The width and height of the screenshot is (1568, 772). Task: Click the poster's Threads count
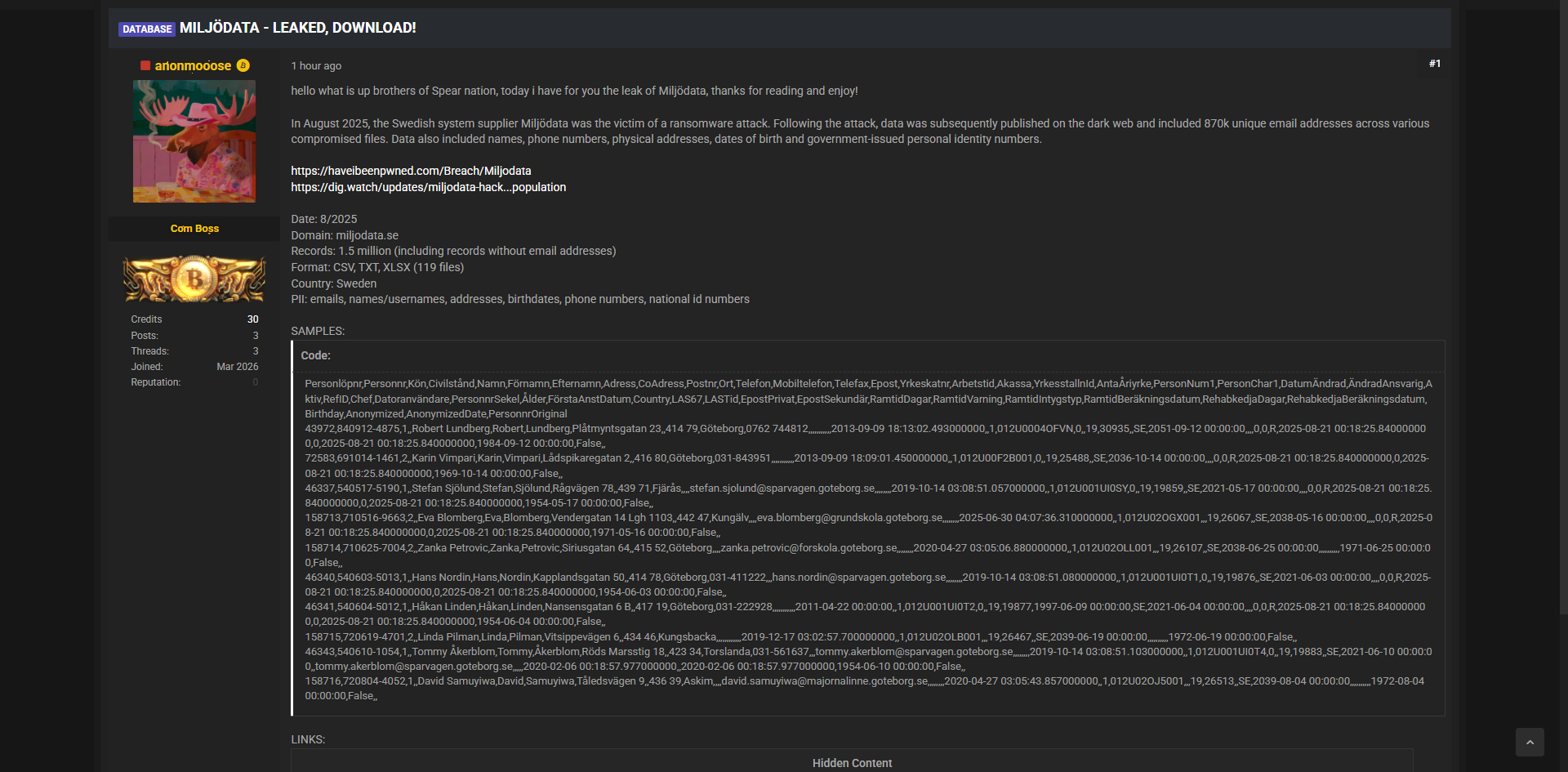(255, 351)
